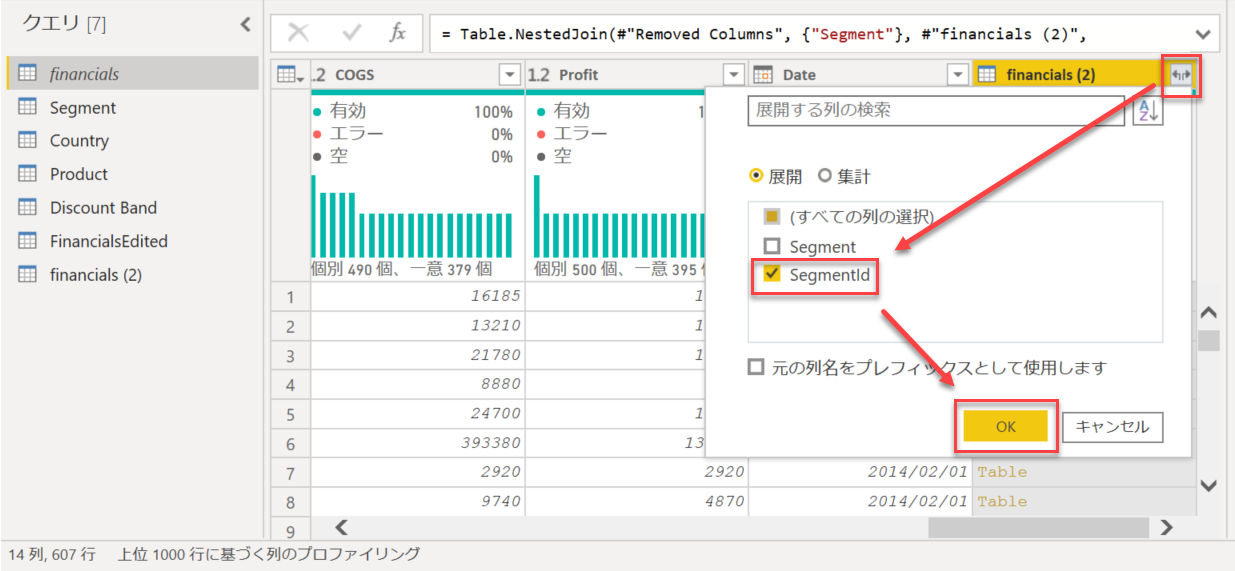The image size is (1235, 571).
Task: Select the Date column header
Action: pyautogui.click(x=860, y=75)
